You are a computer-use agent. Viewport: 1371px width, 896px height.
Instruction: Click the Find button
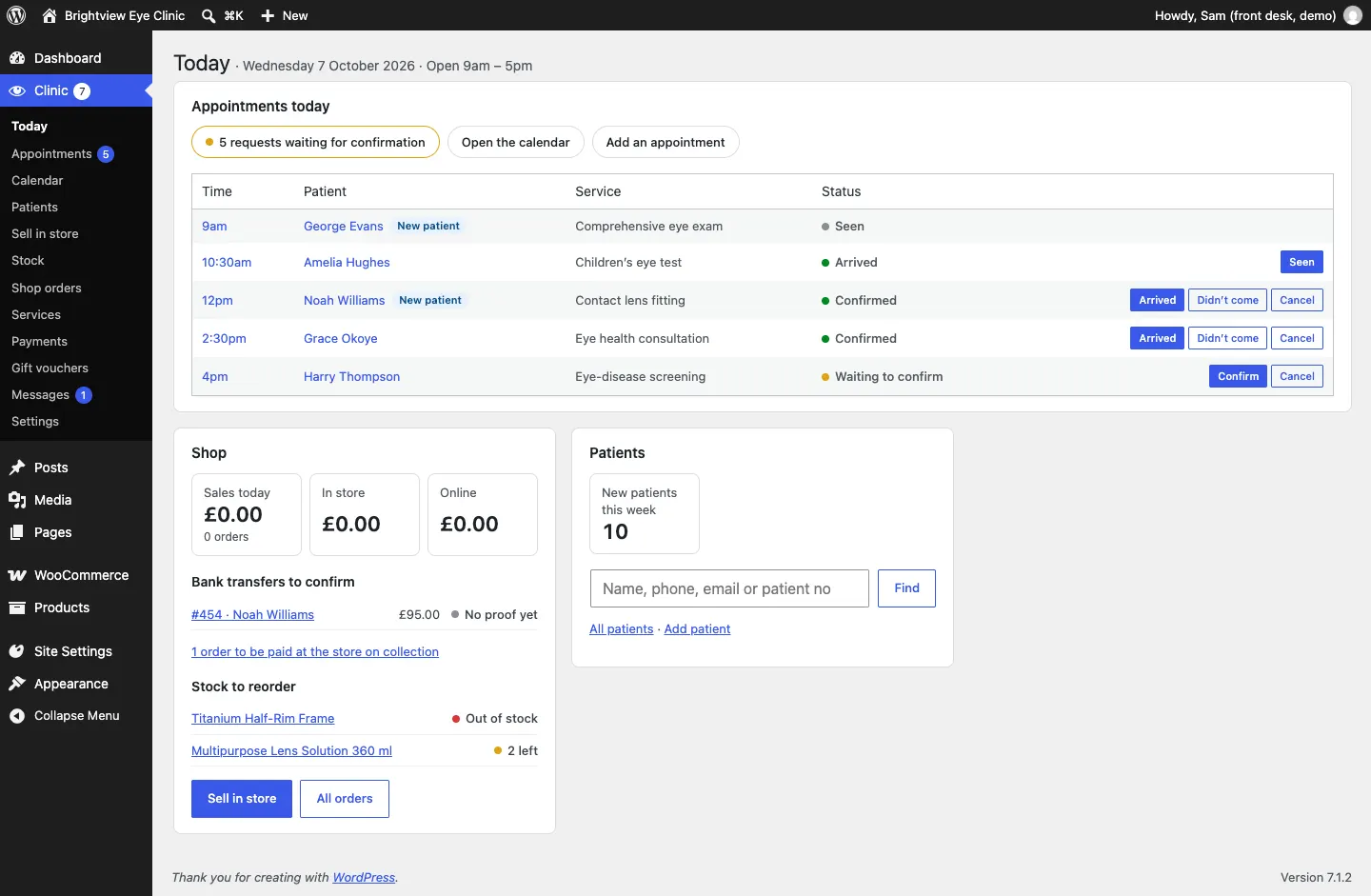tap(906, 588)
